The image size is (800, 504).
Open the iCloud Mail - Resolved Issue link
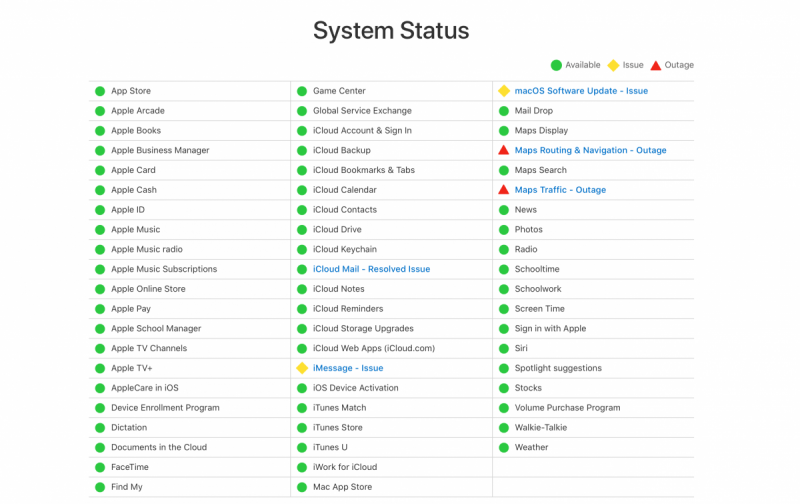(371, 269)
